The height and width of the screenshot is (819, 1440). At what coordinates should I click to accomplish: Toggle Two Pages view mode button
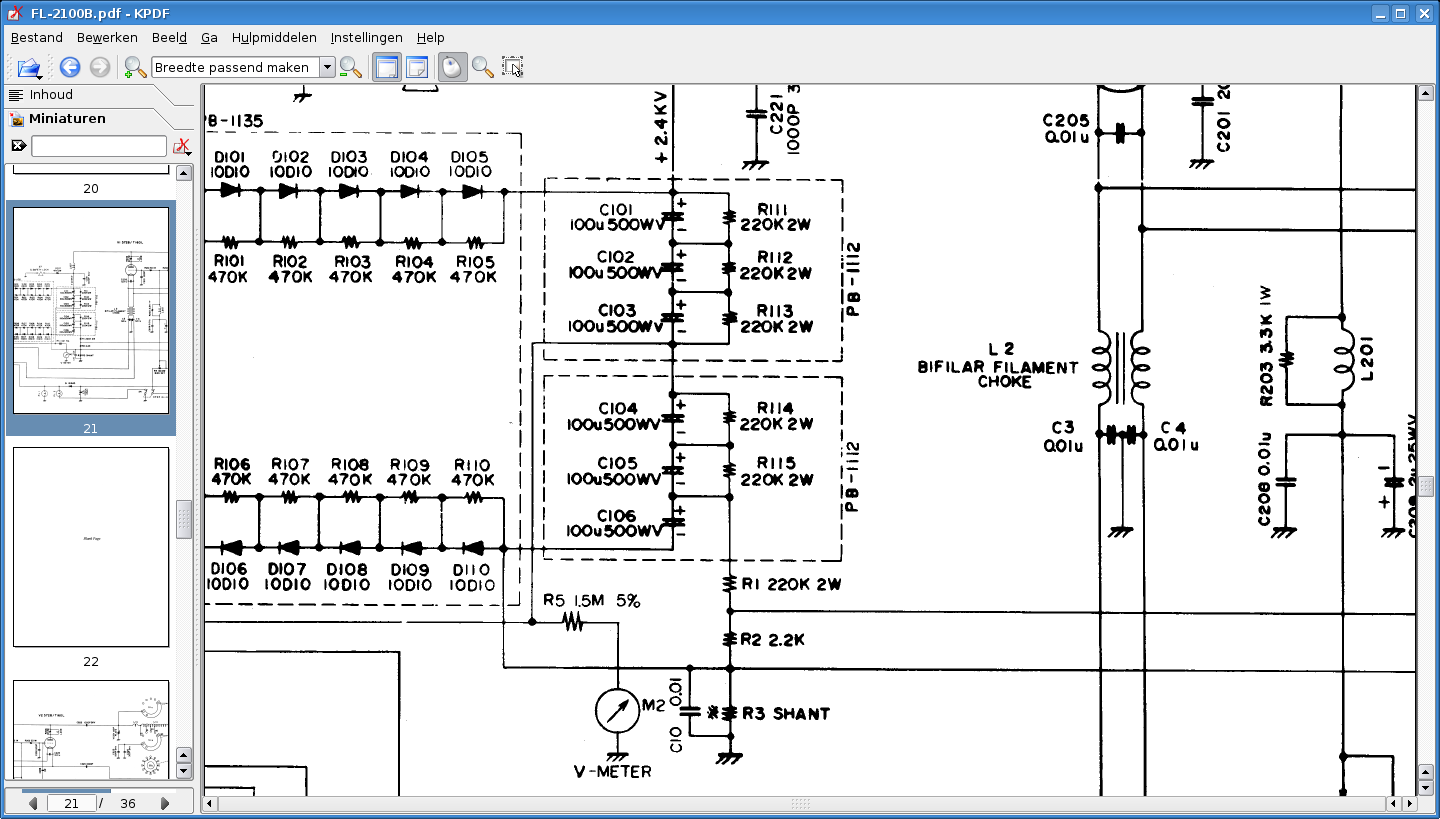coord(417,67)
